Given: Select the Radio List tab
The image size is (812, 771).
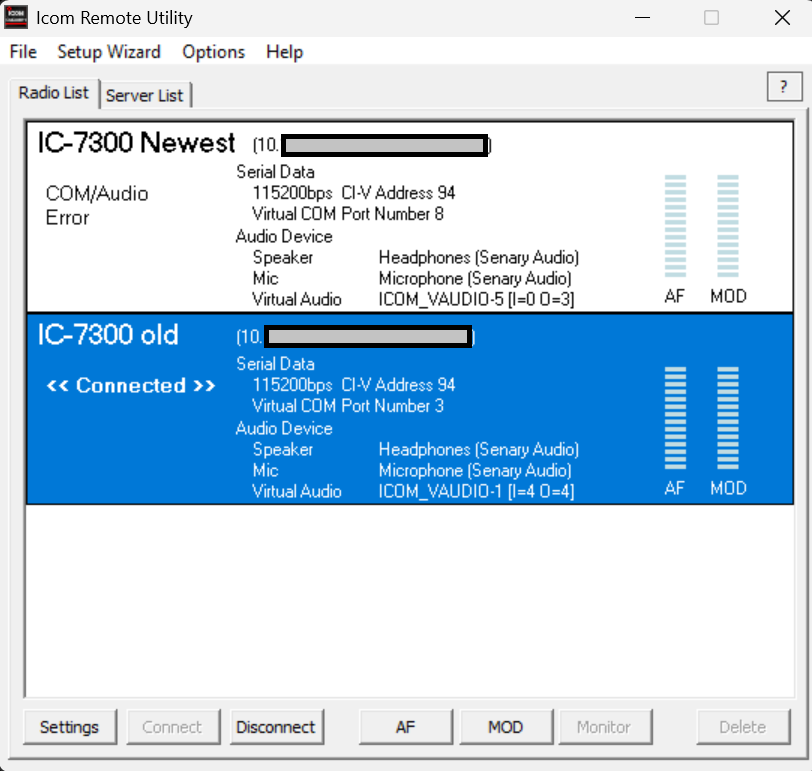Looking at the screenshot, I should (54, 93).
